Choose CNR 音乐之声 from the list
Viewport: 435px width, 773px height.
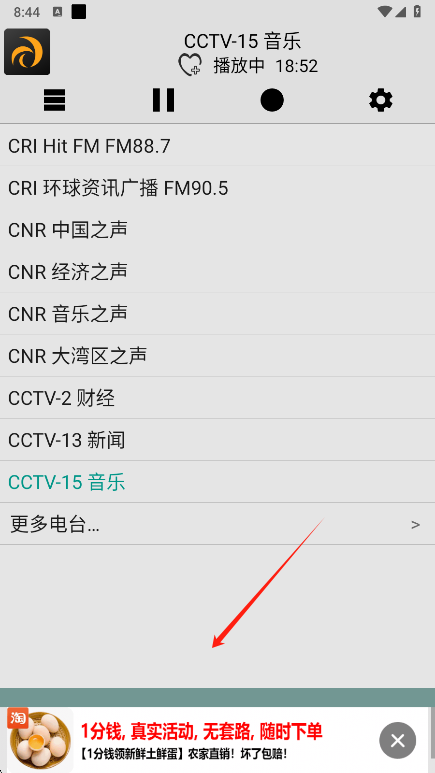pos(218,314)
